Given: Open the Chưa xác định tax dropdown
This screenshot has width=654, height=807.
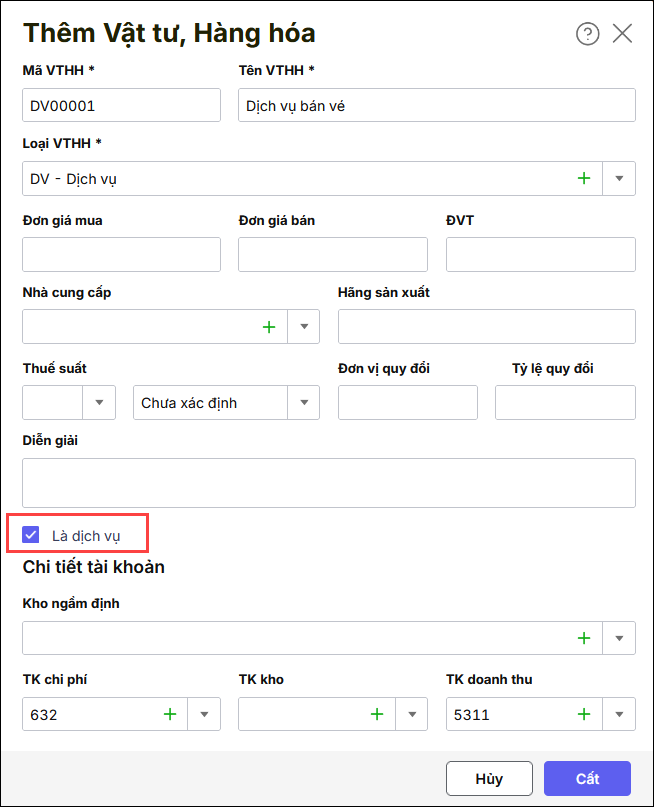Looking at the screenshot, I should [x=303, y=403].
